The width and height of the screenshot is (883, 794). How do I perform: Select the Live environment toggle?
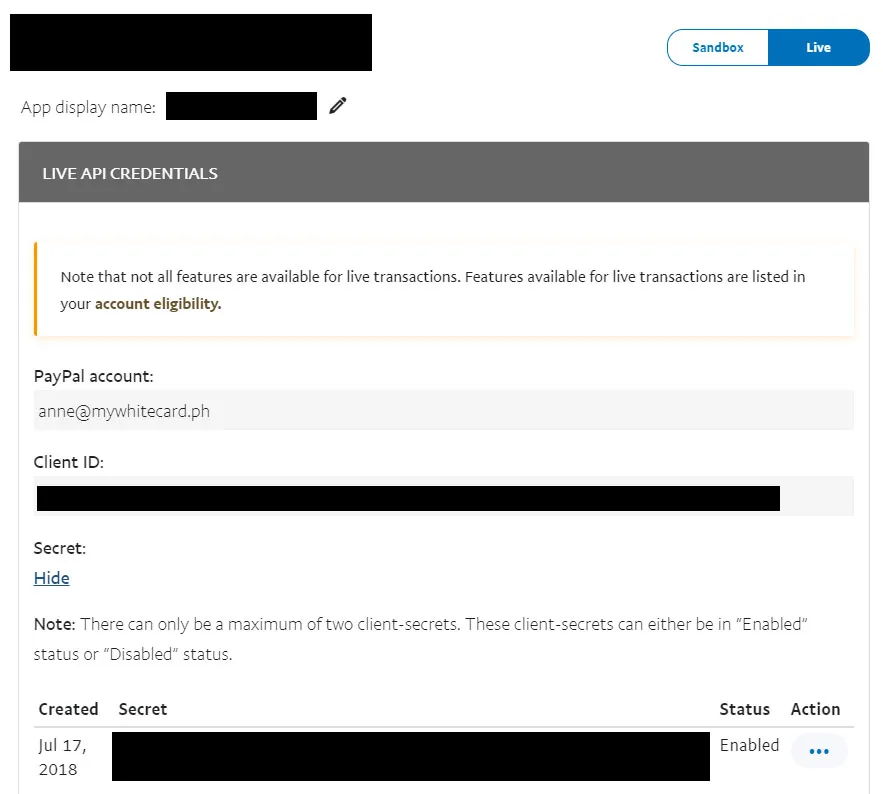click(818, 47)
